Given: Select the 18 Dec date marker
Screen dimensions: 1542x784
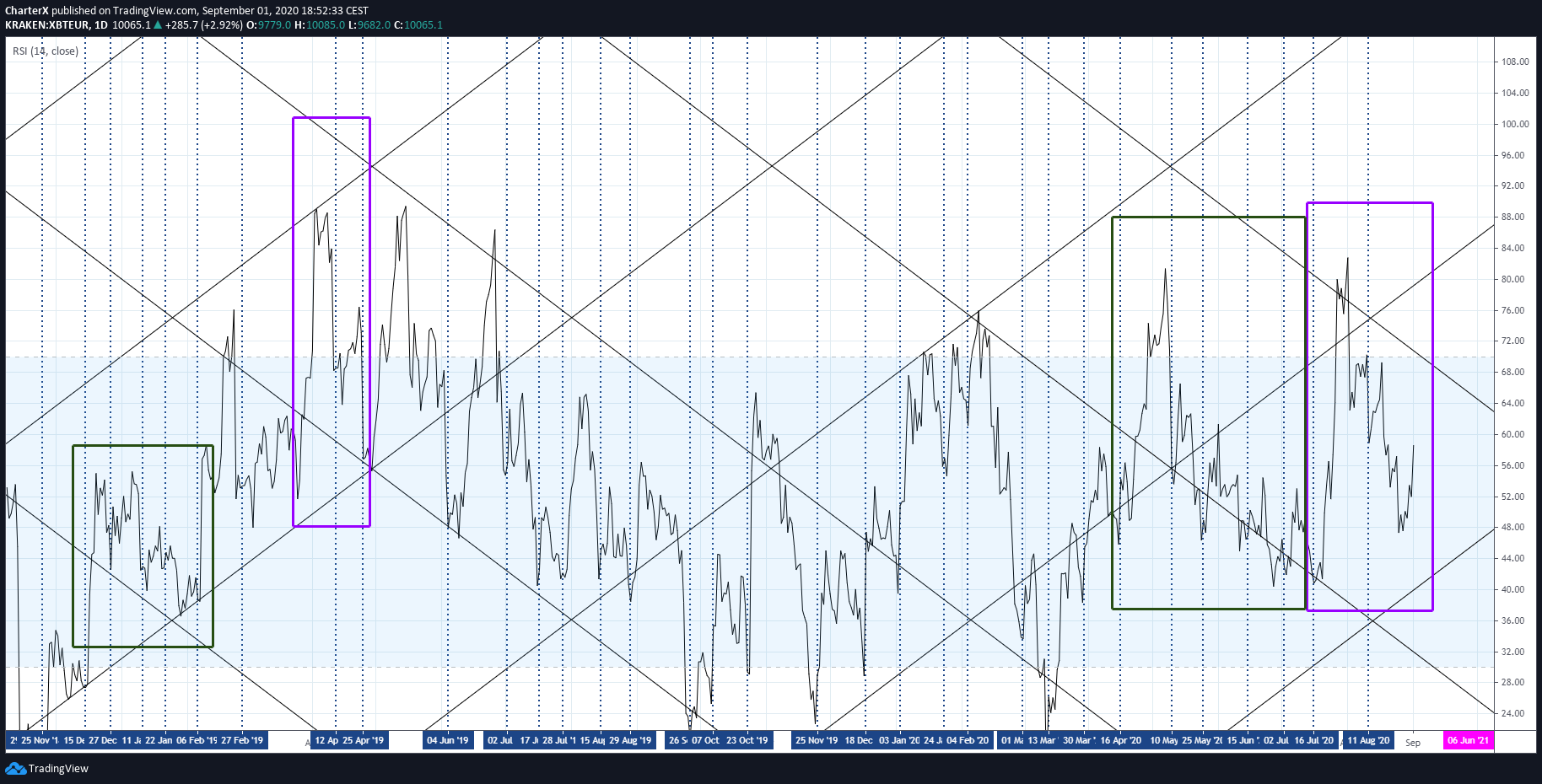Looking at the screenshot, I should click(x=859, y=740).
